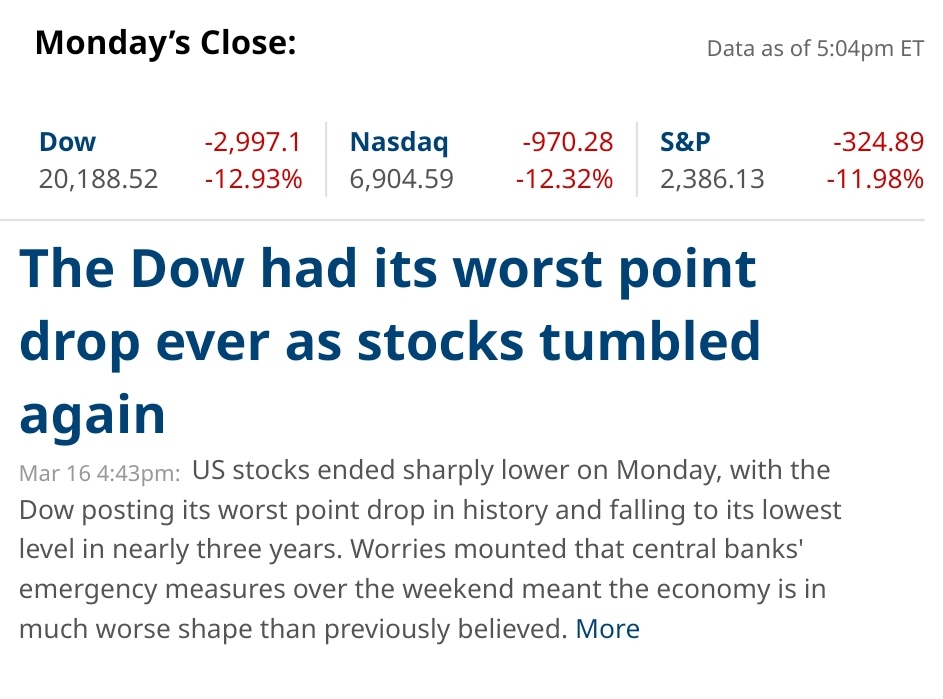Click the divider between Nasdaq and S&P

[637, 160]
